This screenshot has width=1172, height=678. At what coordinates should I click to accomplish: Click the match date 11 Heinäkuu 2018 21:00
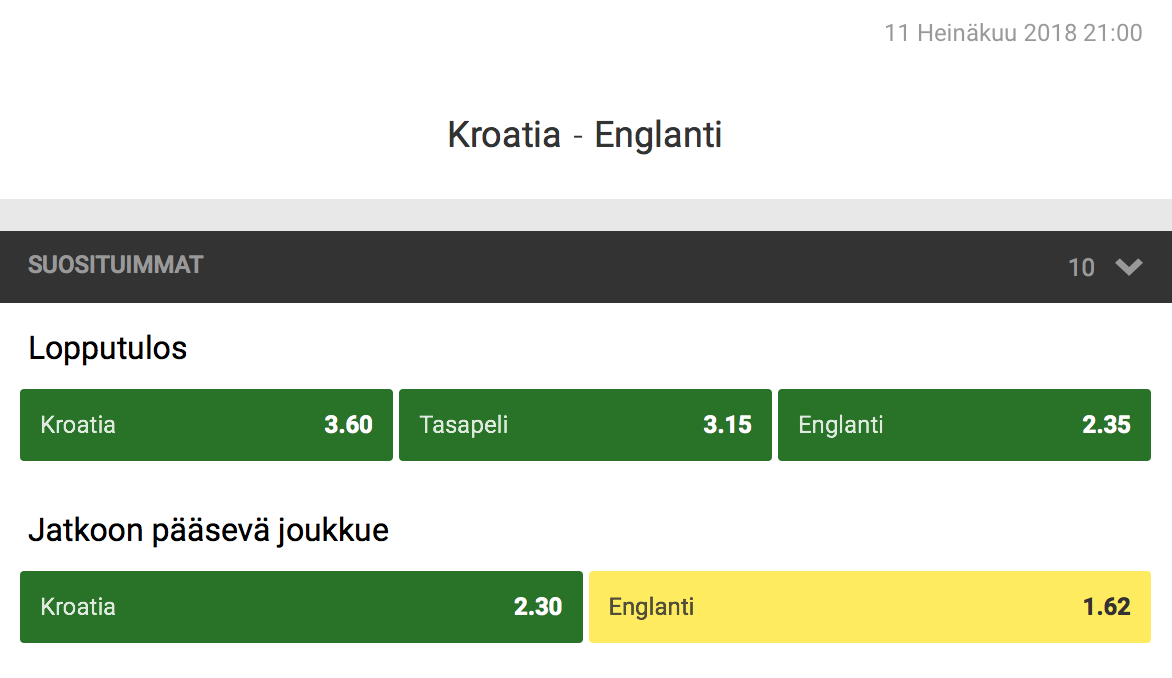point(1014,33)
